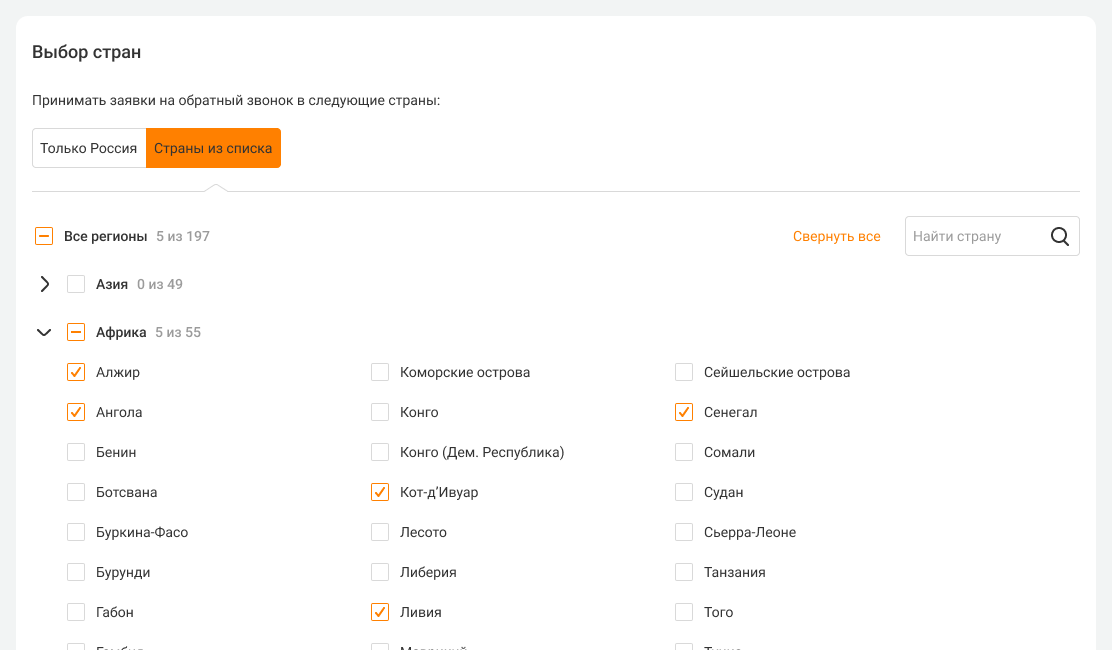Collapse the Африка region list
The height and width of the screenshot is (650, 1112).
44,332
